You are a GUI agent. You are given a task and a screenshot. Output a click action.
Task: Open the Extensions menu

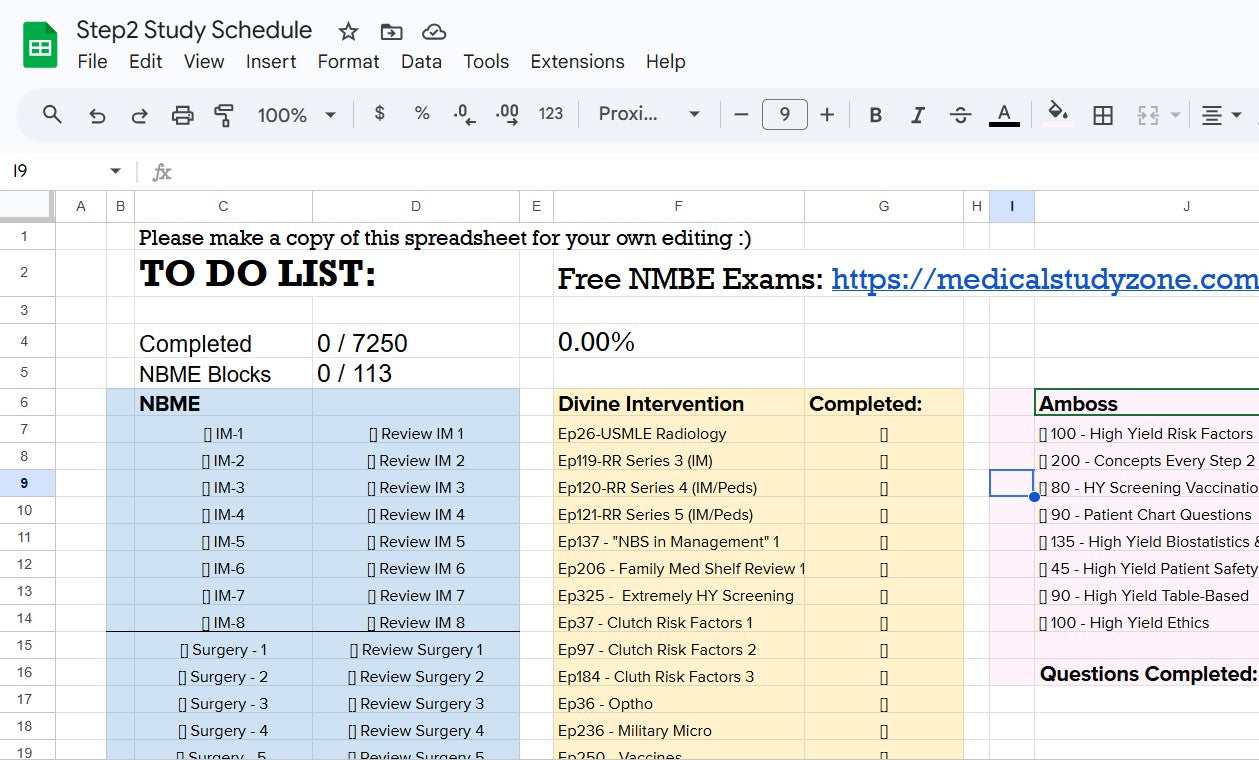click(x=577, y=62)
